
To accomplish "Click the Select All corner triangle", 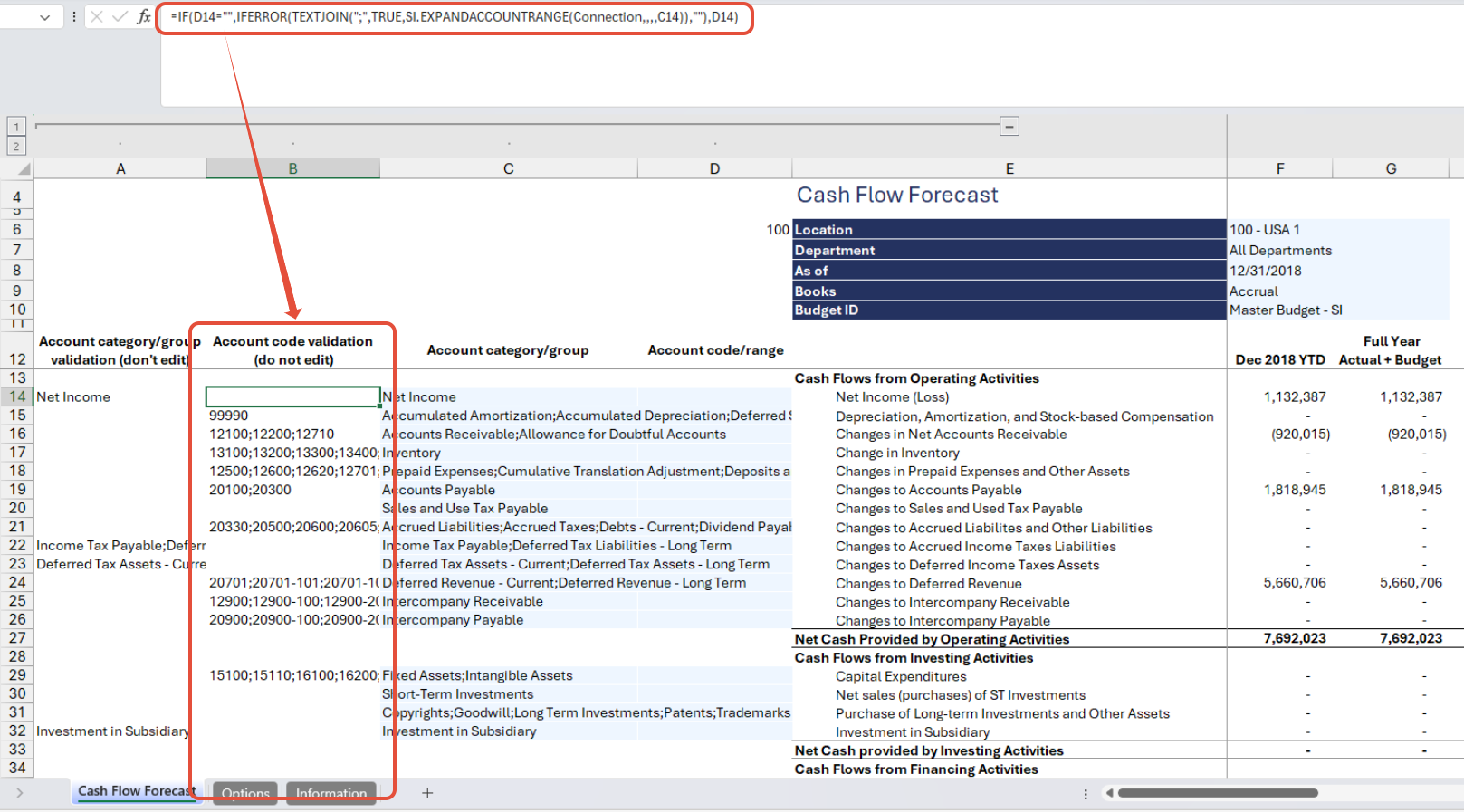I will tap(24, 169).
